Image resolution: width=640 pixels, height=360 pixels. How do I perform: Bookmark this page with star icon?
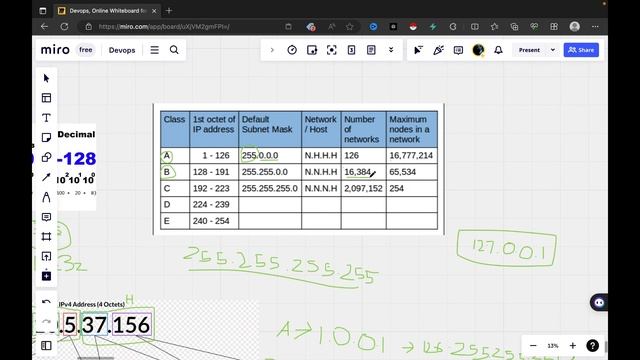(350, 27)
